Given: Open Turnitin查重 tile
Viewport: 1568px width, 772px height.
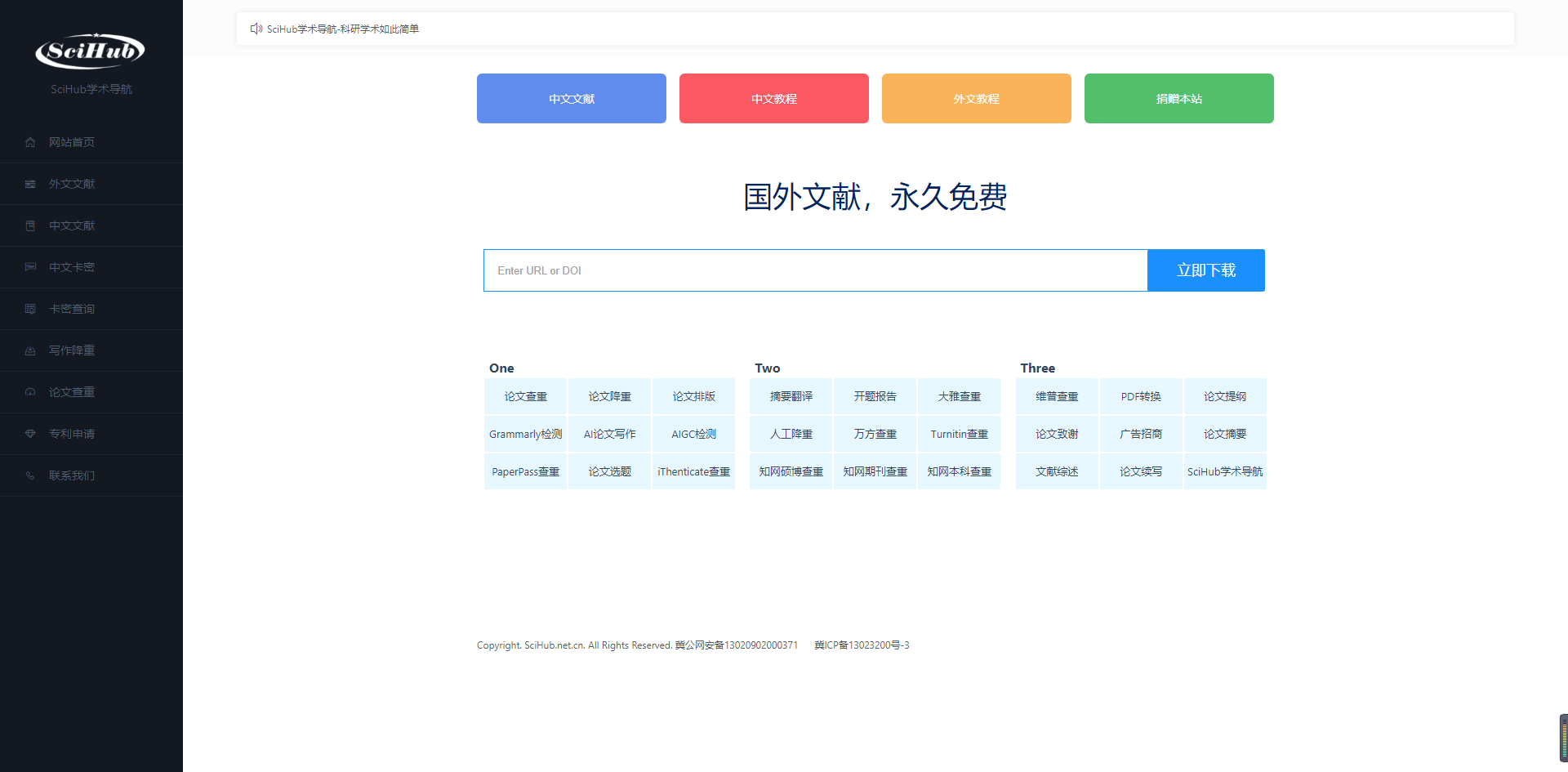Looking at the screenshot, I should pos(960,434).
